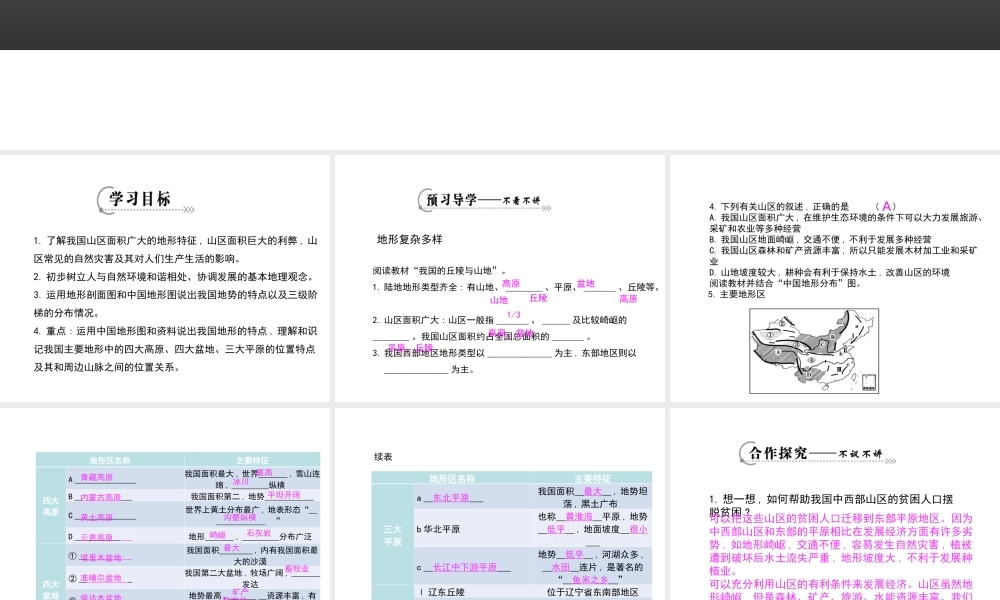Open the 预习导学 slide thumbnail
Screen dimensions: 1000x600
500,278
